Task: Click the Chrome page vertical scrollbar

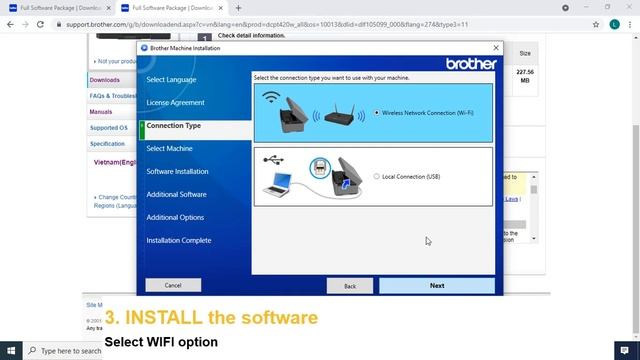Action: tap(636, 229)
